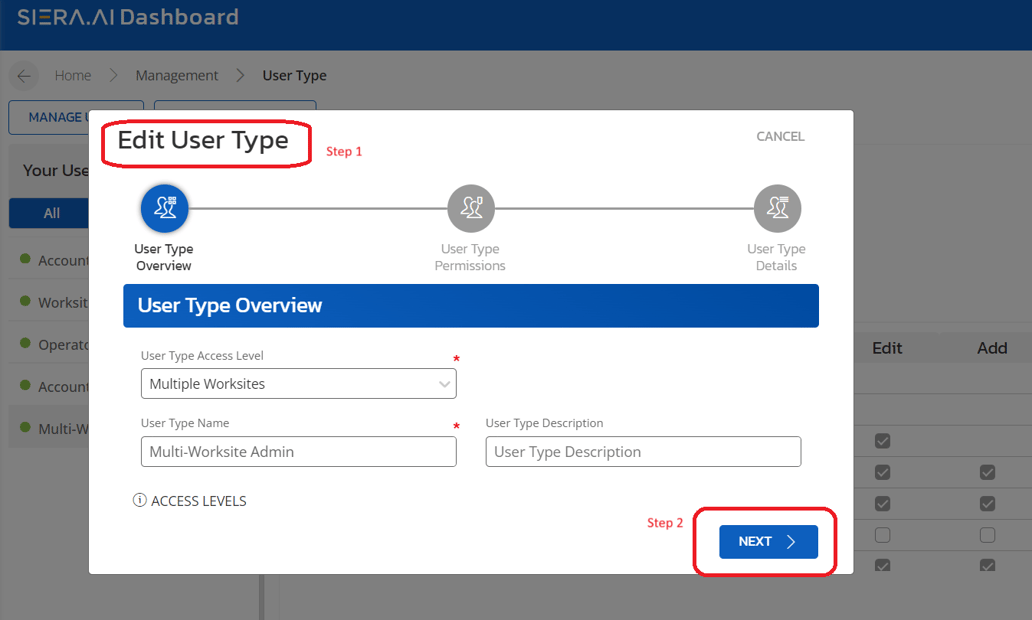Enable the unchecked box in Edit column
This screenshot has width=1032, height=620.
click(x=883, y=535)
